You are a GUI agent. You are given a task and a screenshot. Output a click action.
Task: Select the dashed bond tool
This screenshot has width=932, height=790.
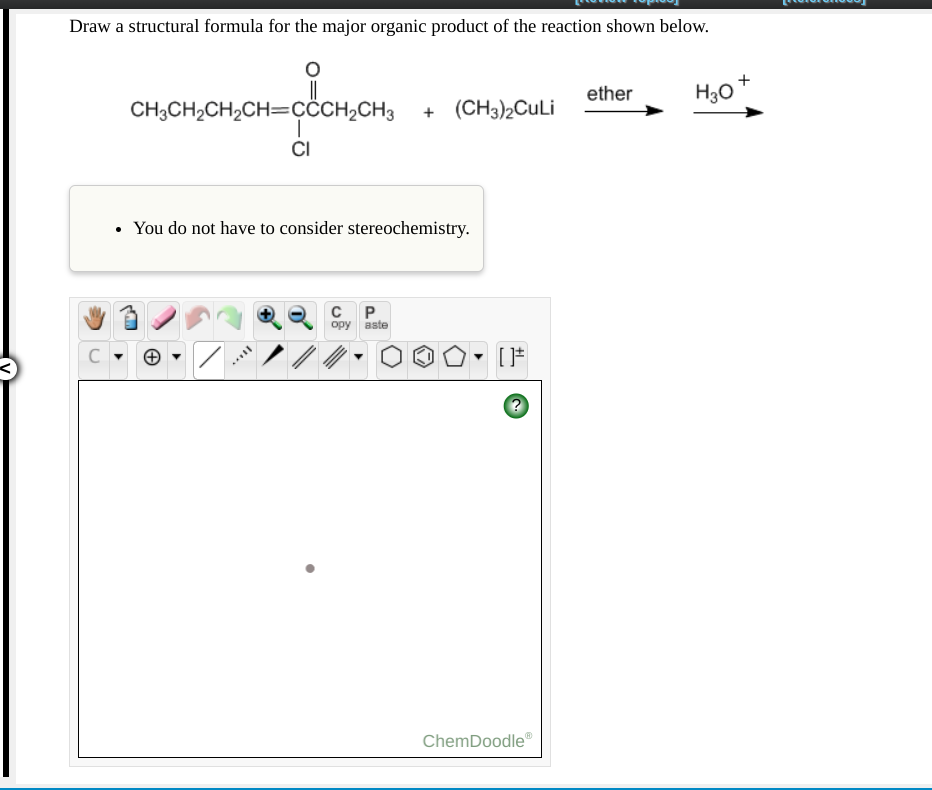242,358
